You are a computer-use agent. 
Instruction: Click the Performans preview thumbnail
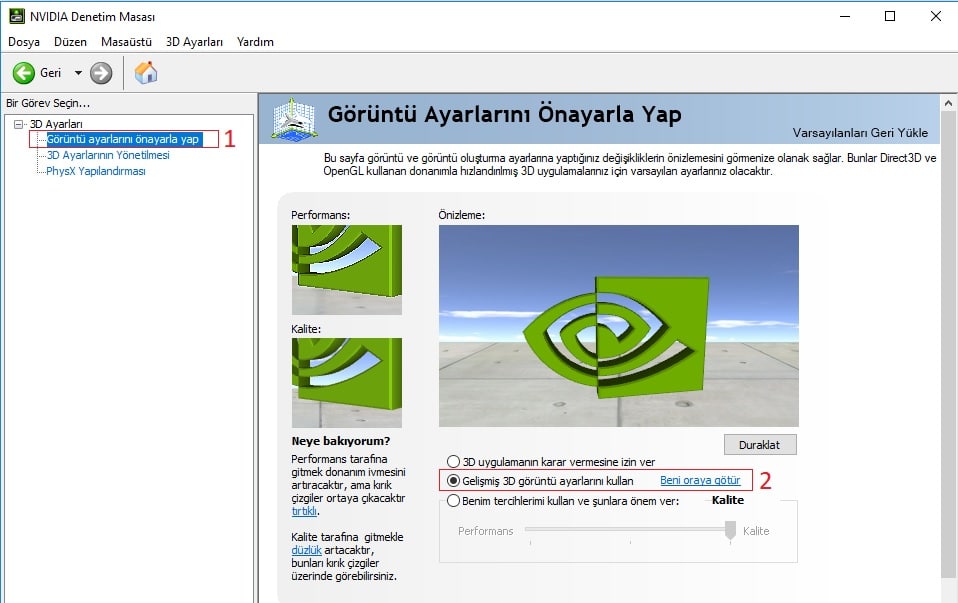click(x=346, y=269)
